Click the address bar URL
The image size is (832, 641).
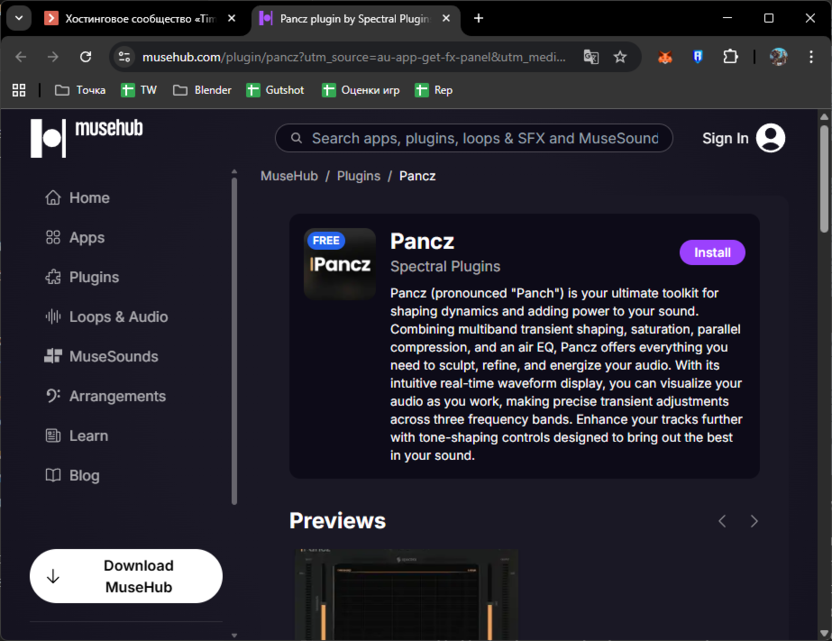coord(354,57)
